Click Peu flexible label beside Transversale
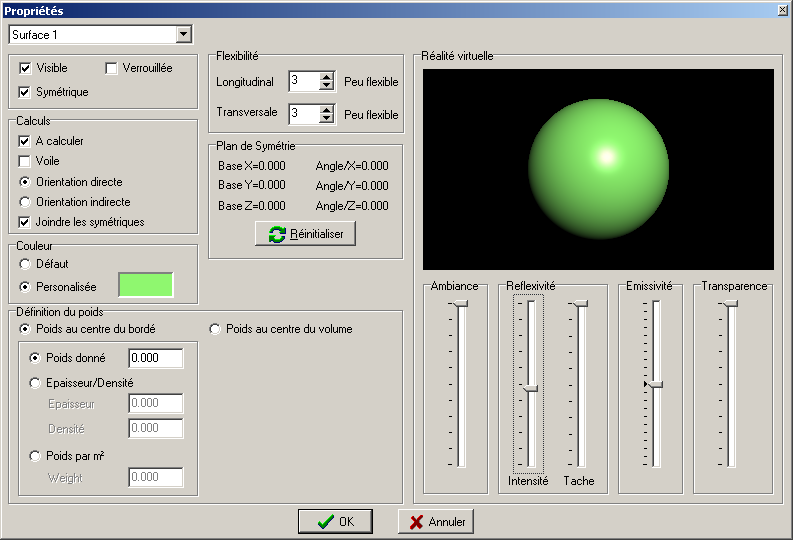The height and width of the screenshot is (540, 793). click(x=371, y=115)
